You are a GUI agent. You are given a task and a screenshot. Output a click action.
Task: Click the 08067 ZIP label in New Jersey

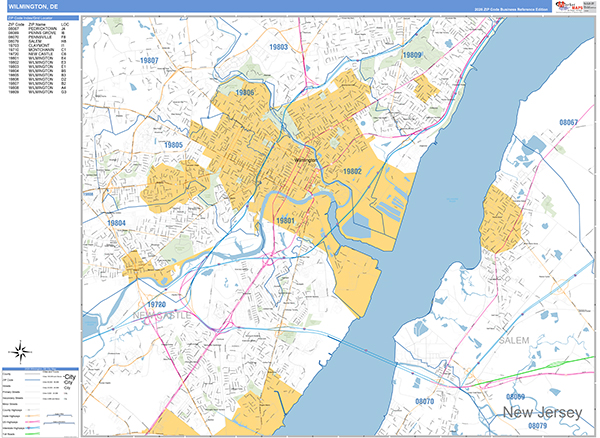[x=568, y=122]
